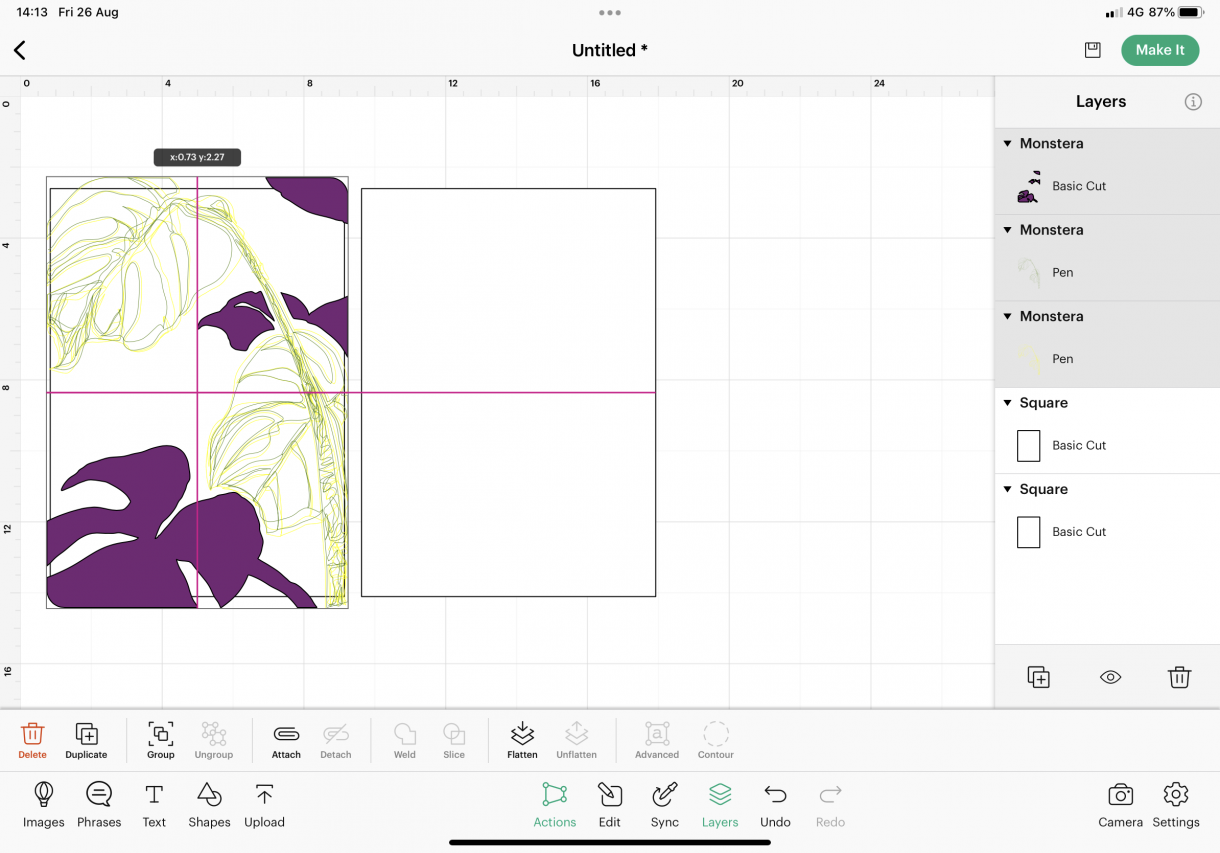The width and height of the screenshot is (1220, 853).
Task: Click the Weld action
Action: click(x=405, y=741)
